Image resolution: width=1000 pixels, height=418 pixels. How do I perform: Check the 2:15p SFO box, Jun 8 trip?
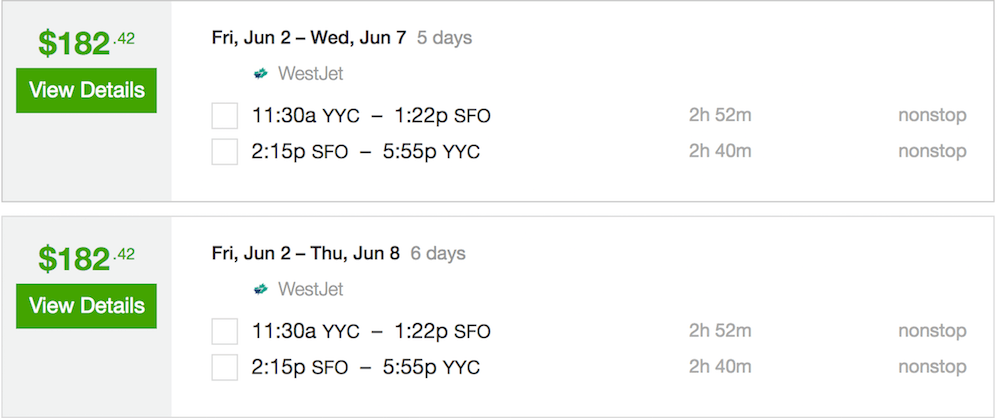coord(224,368)
